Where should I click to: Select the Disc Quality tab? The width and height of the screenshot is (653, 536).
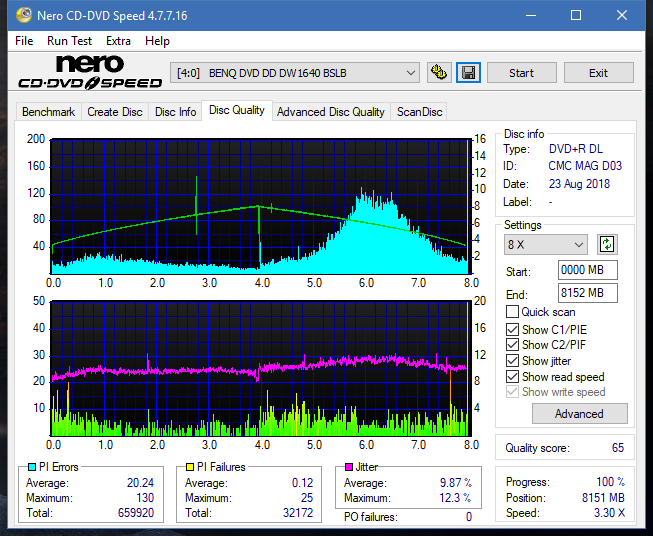237,110
